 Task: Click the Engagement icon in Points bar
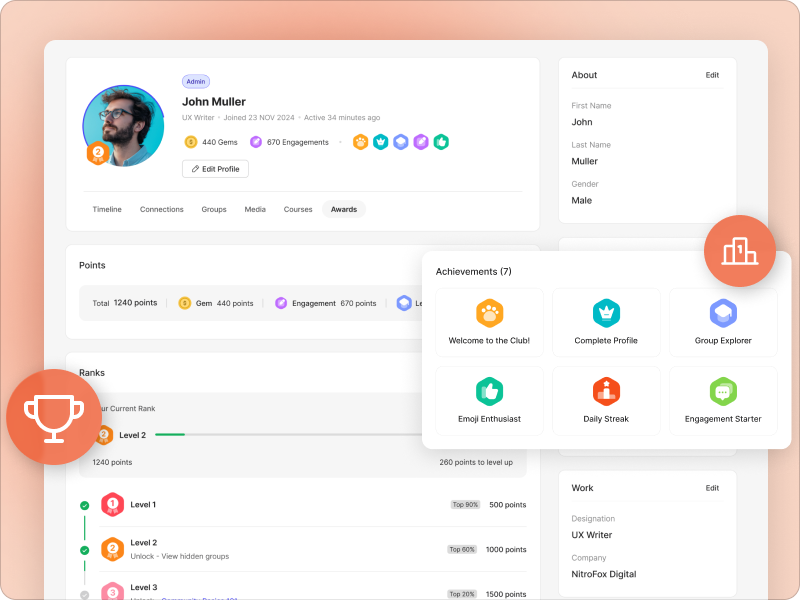click(281, 303)
